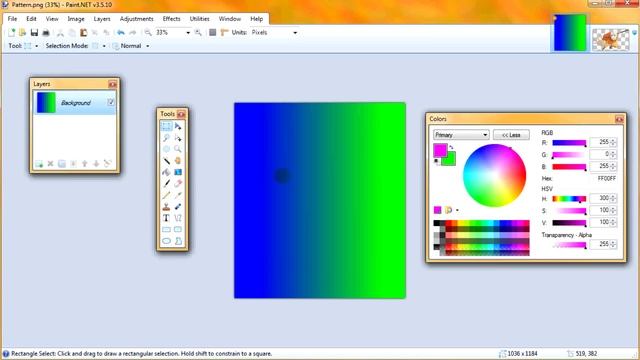
Task: Toggle the pixel grid toolbar button
Action: [213, 32]
